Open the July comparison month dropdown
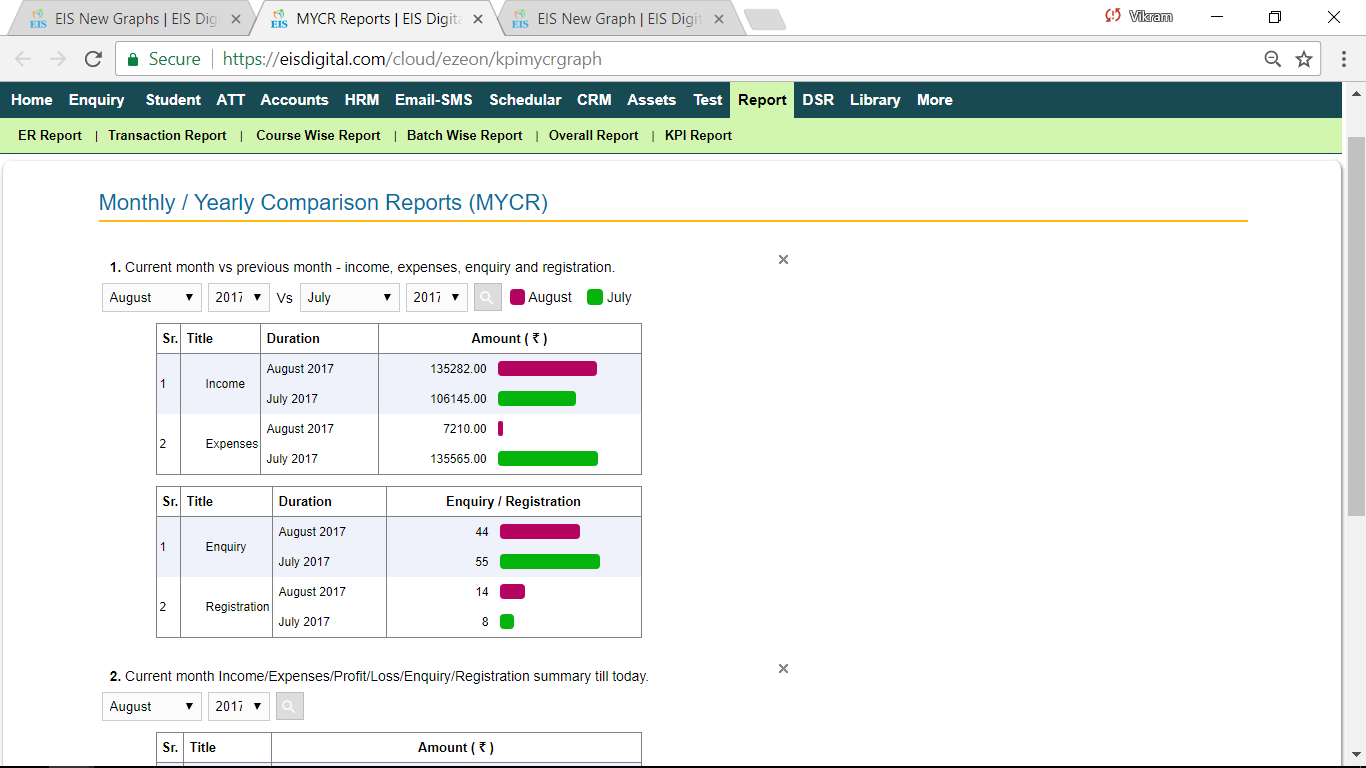The width and height of the screenshot is (1366, 768). (x=349, y=297)
